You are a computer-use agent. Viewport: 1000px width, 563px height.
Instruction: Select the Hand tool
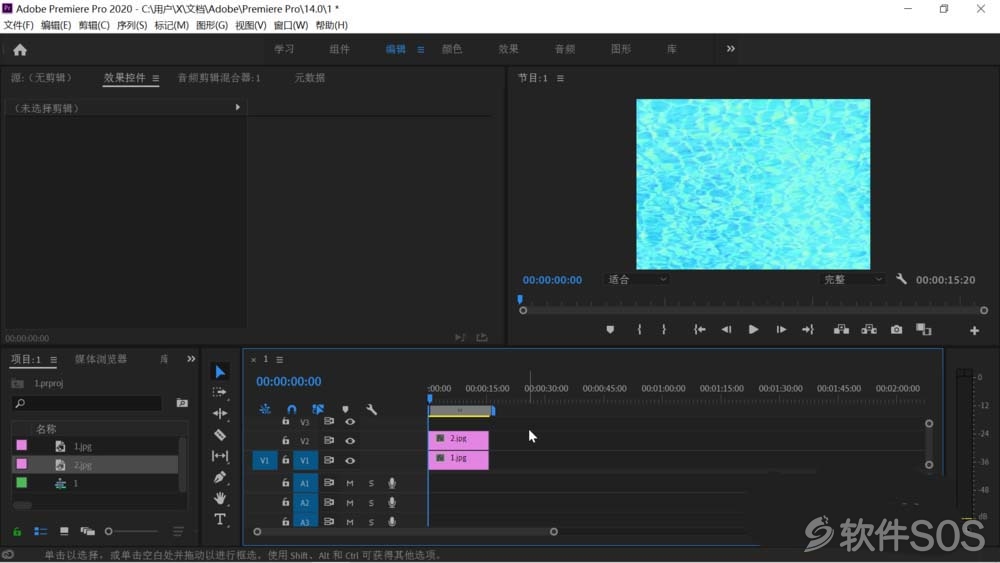pyautogui.click(x=220, y=498)
